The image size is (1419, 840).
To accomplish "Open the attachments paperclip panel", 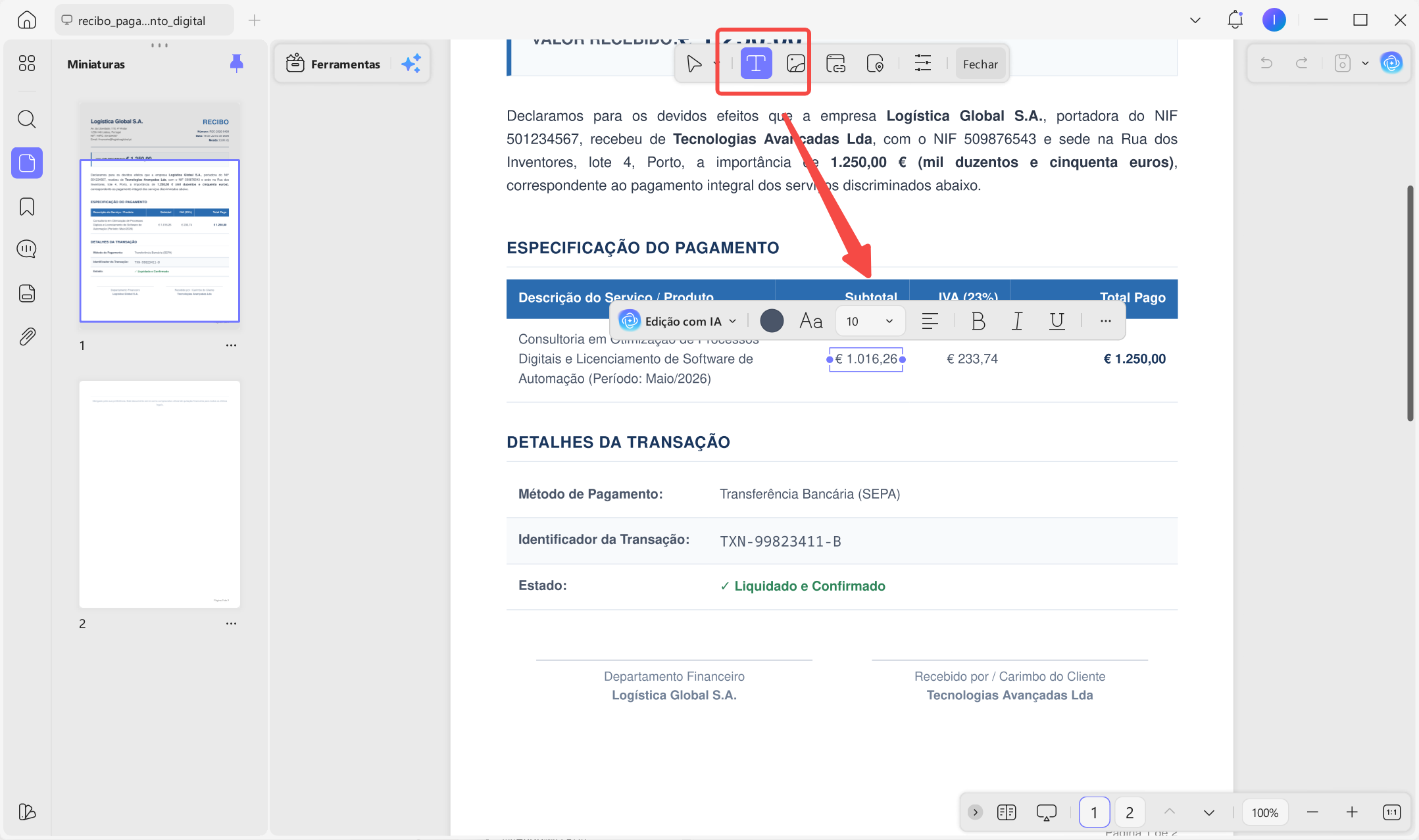I will click(x=27, y=337).
